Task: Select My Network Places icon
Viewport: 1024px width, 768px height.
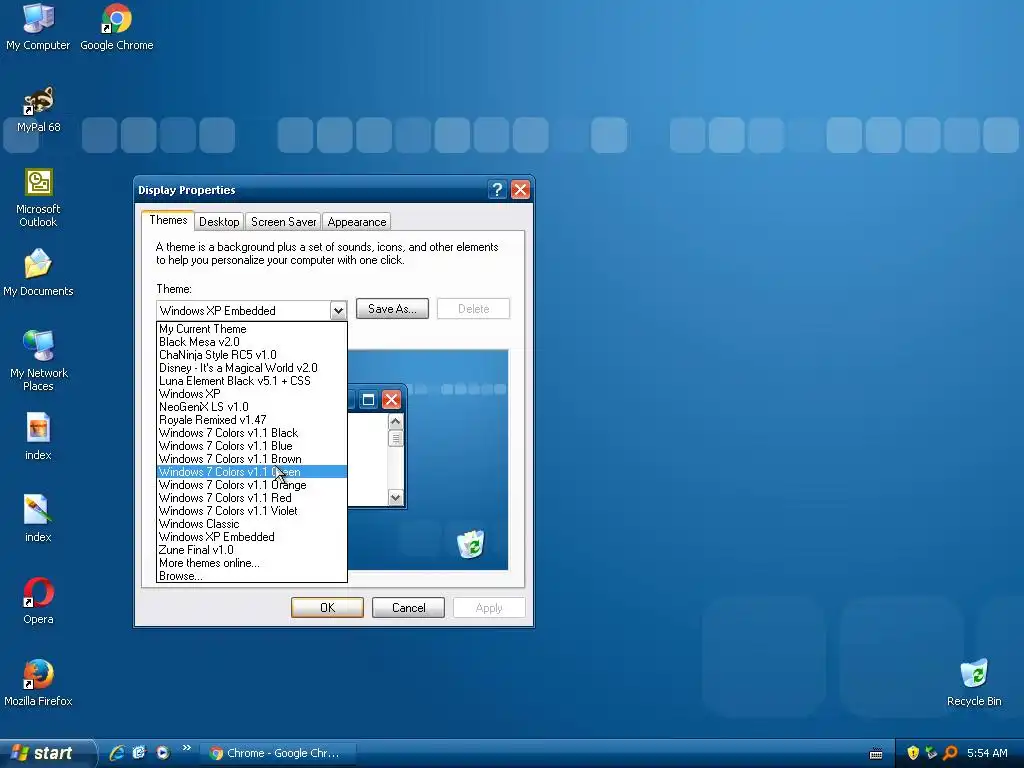Action: click(39, 360)
